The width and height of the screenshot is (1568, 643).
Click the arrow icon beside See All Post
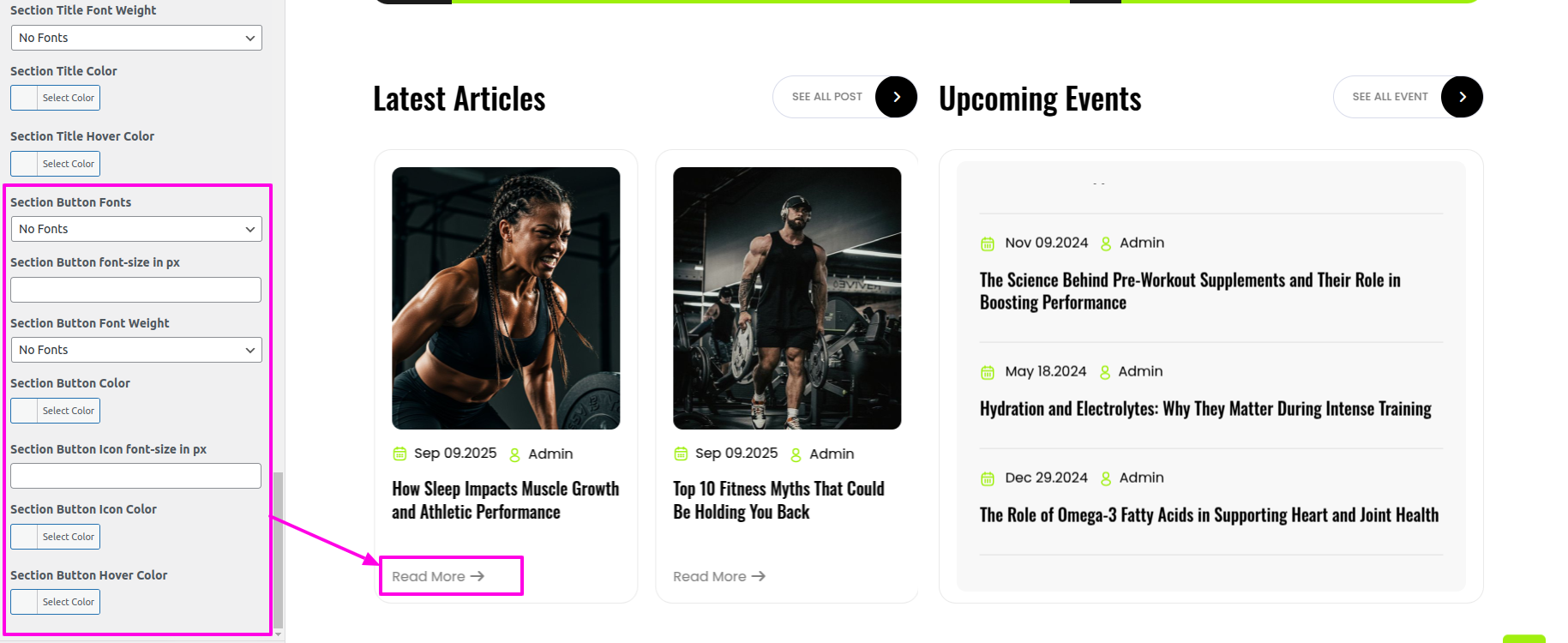click(896, 97)
